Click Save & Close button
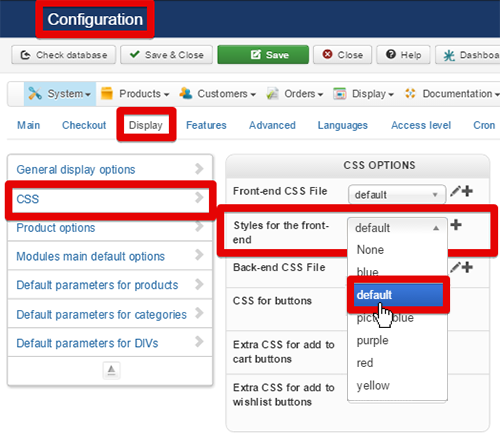This screenshot has width=500, height=438. click(x=166, y=55)
